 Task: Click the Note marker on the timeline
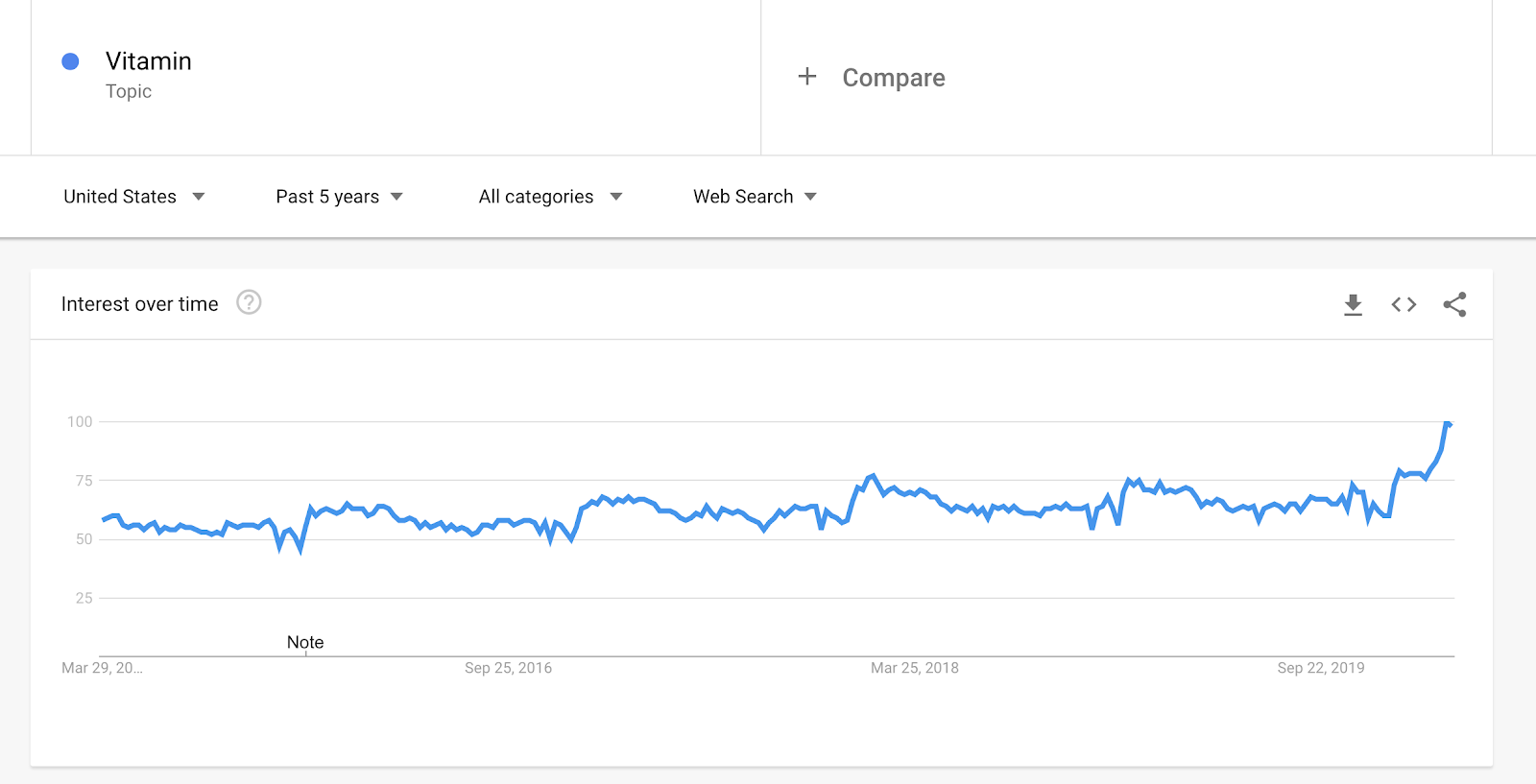click(x=305, y=643)
